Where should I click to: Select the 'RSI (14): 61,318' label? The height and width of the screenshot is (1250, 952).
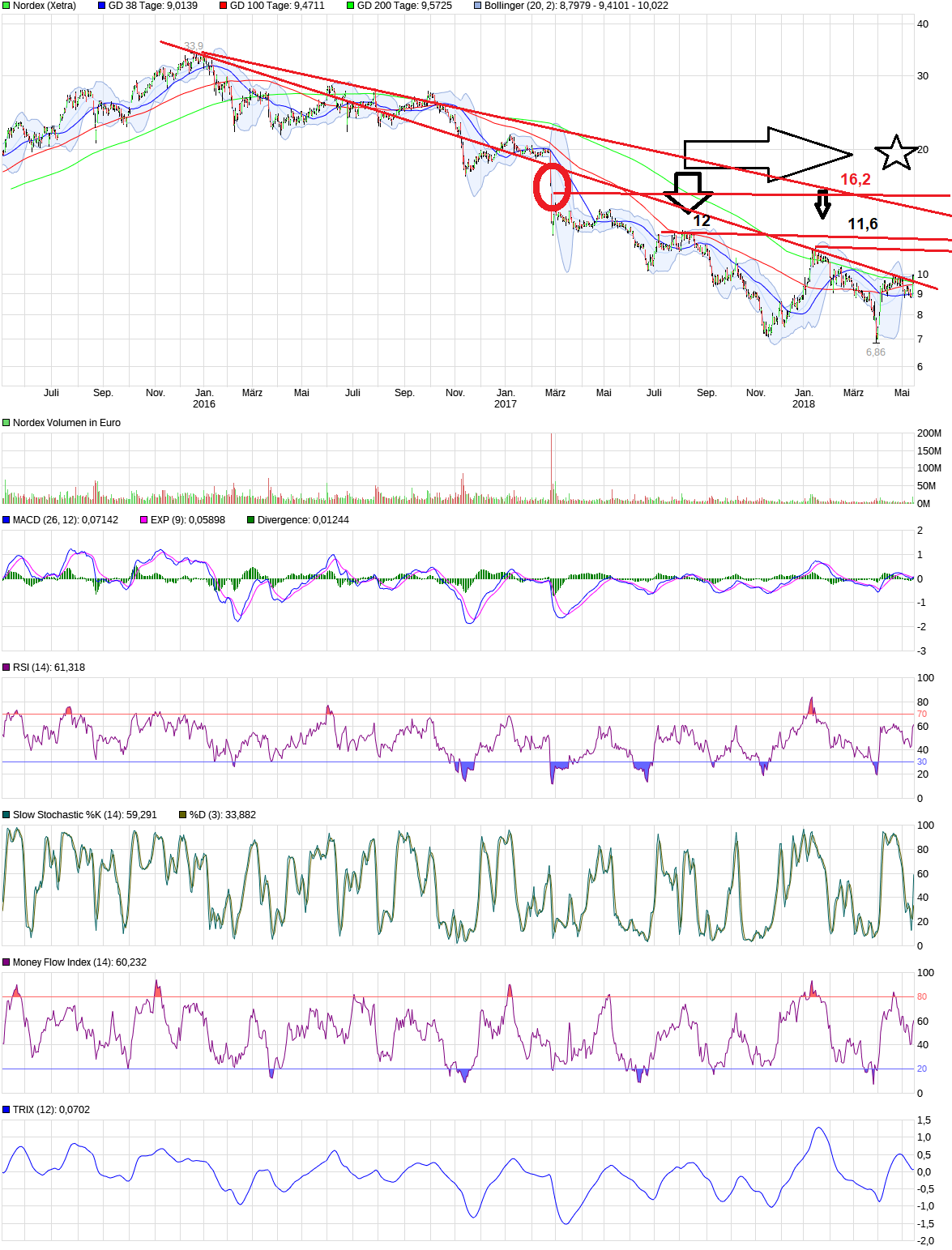[x=49, y=668]
